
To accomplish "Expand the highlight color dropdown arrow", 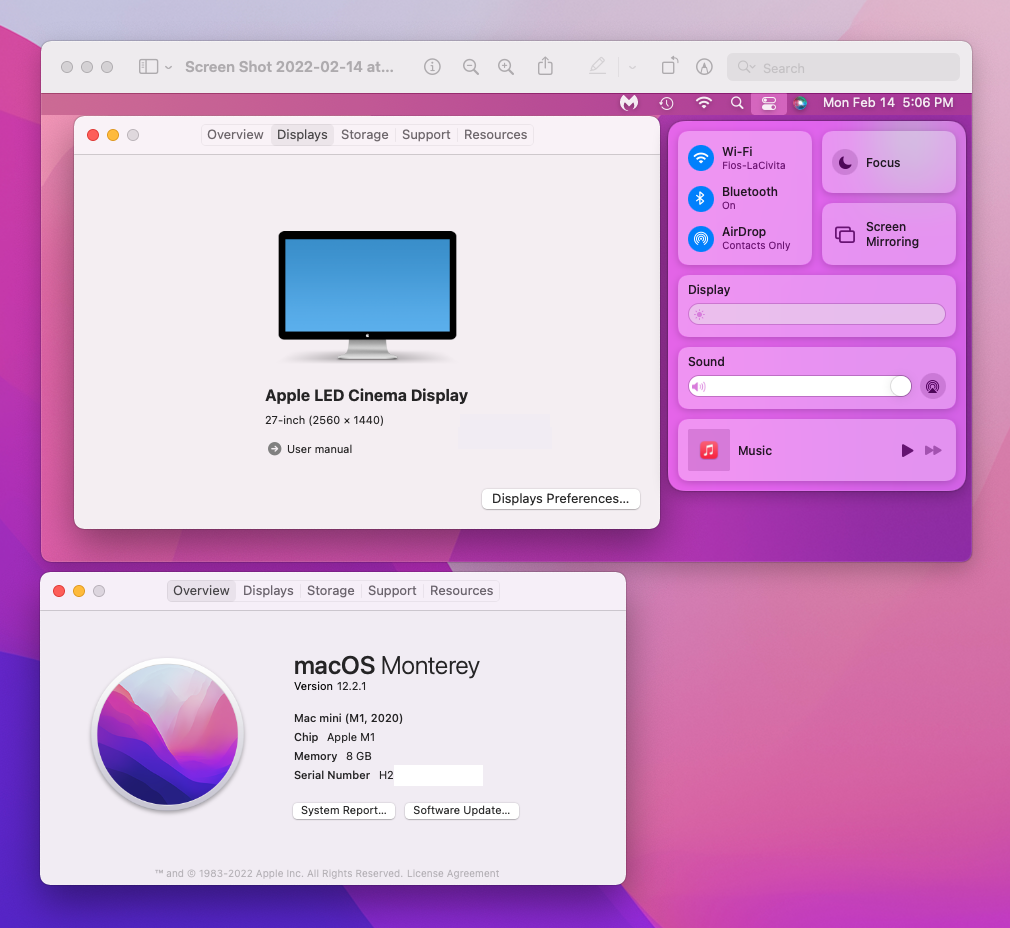I will (x=633, y=68).
